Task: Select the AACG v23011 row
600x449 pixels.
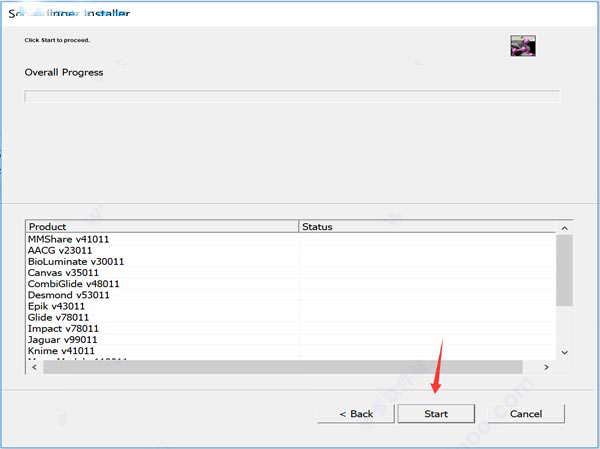Action: tap(291, 250)
